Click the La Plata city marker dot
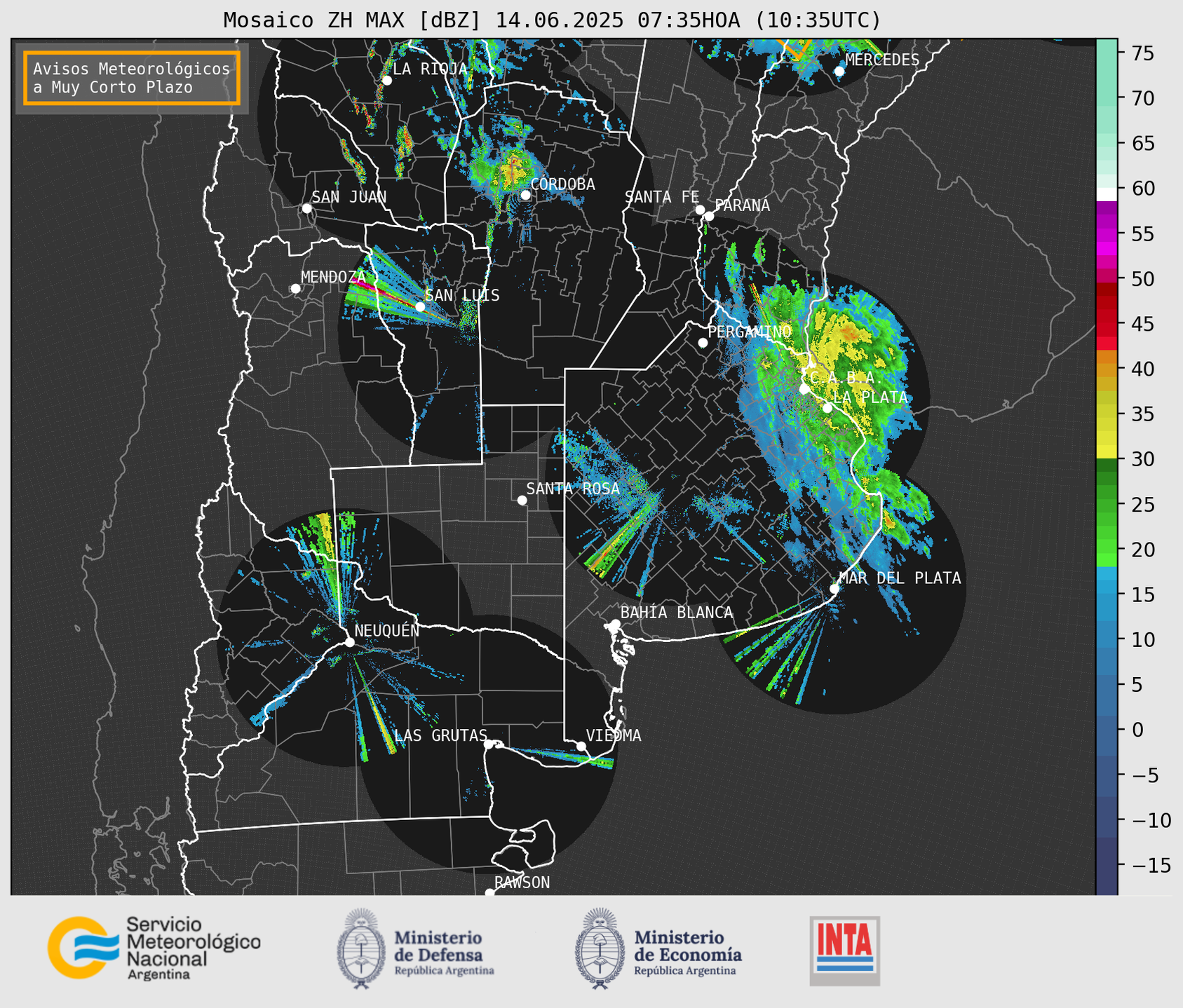The width and height of the screenshot is (1183, 1008). pos(827,408)
